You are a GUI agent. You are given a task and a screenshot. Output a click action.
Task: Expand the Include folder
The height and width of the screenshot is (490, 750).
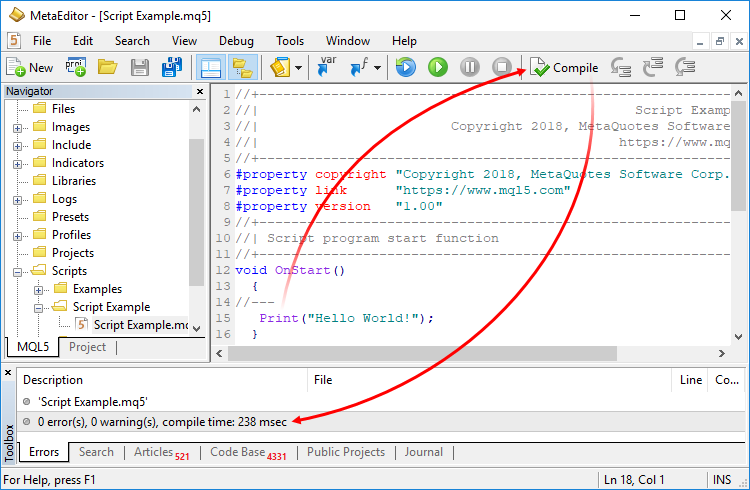[17, 146]
